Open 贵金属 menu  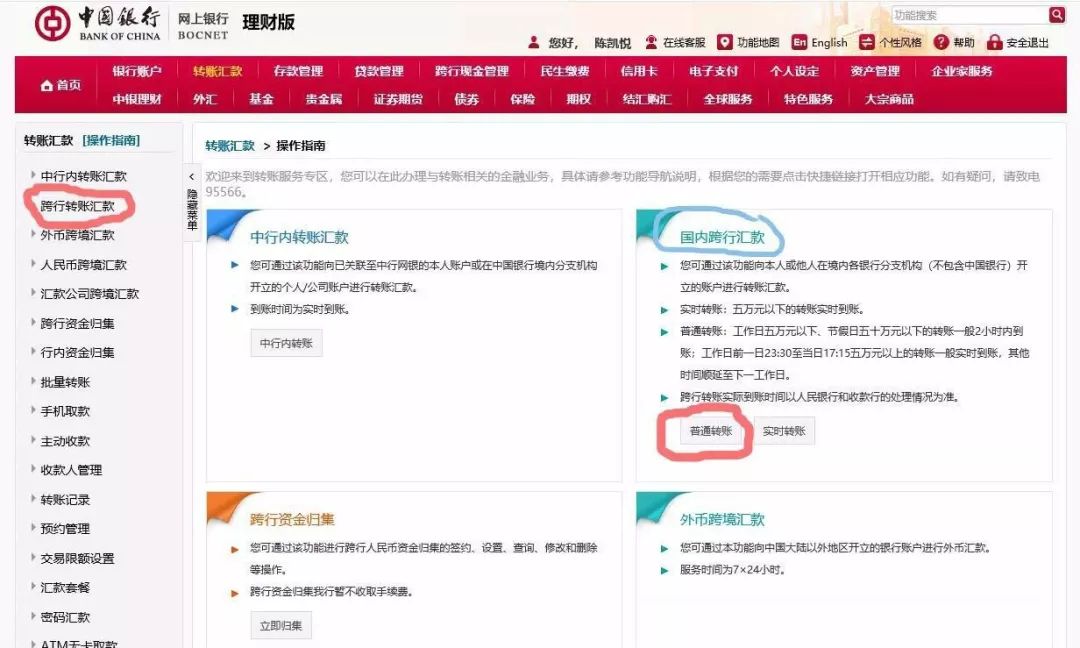tap(323, 99)
